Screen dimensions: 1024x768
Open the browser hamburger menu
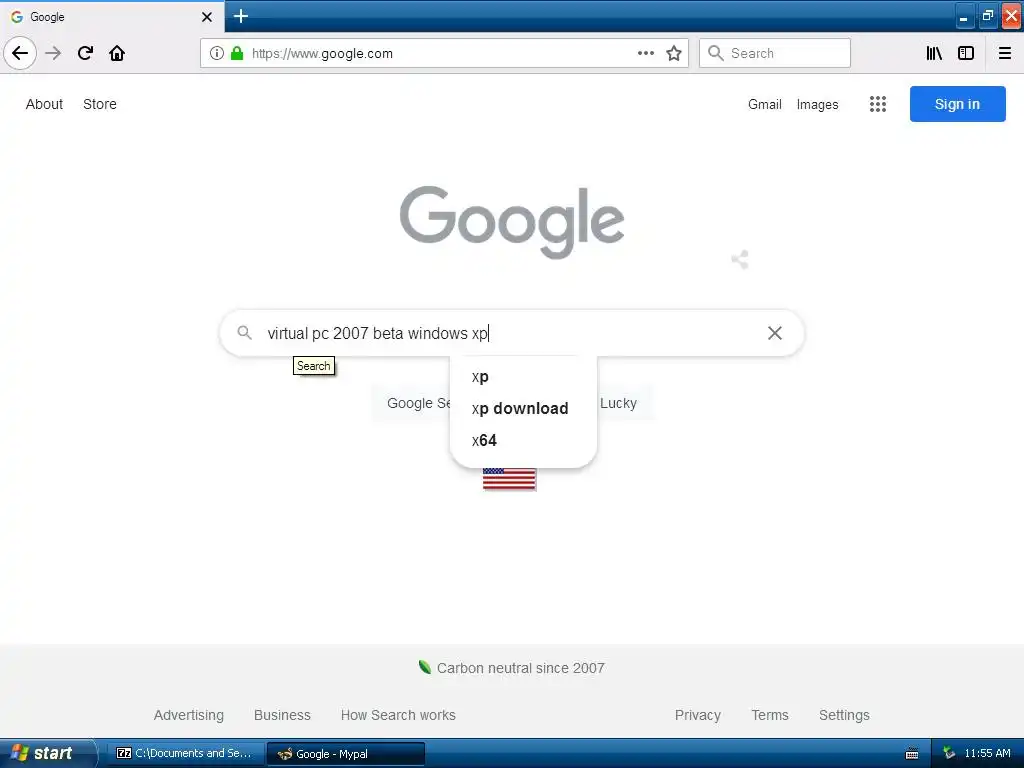click(1005, 53)
